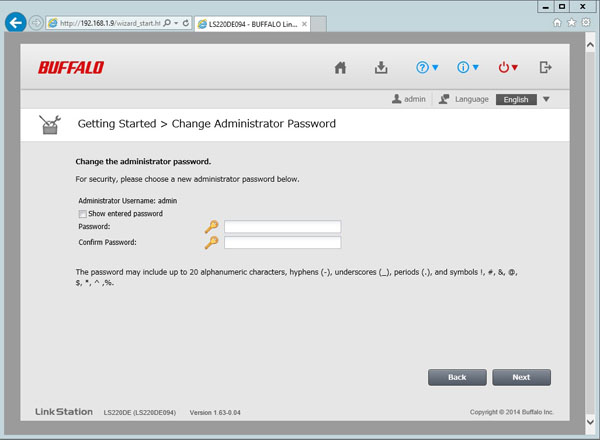Click the key icon beside Password
600x440 pixels.
click(x=211, y=227)
